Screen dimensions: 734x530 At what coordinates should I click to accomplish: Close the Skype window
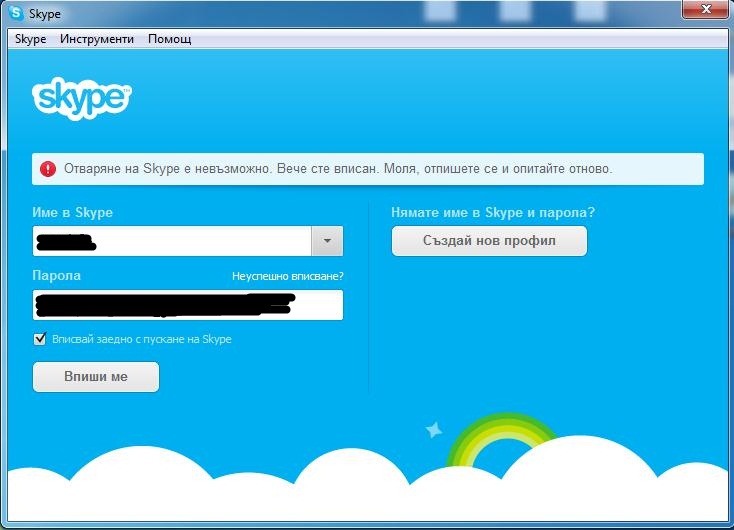[706, 9]
